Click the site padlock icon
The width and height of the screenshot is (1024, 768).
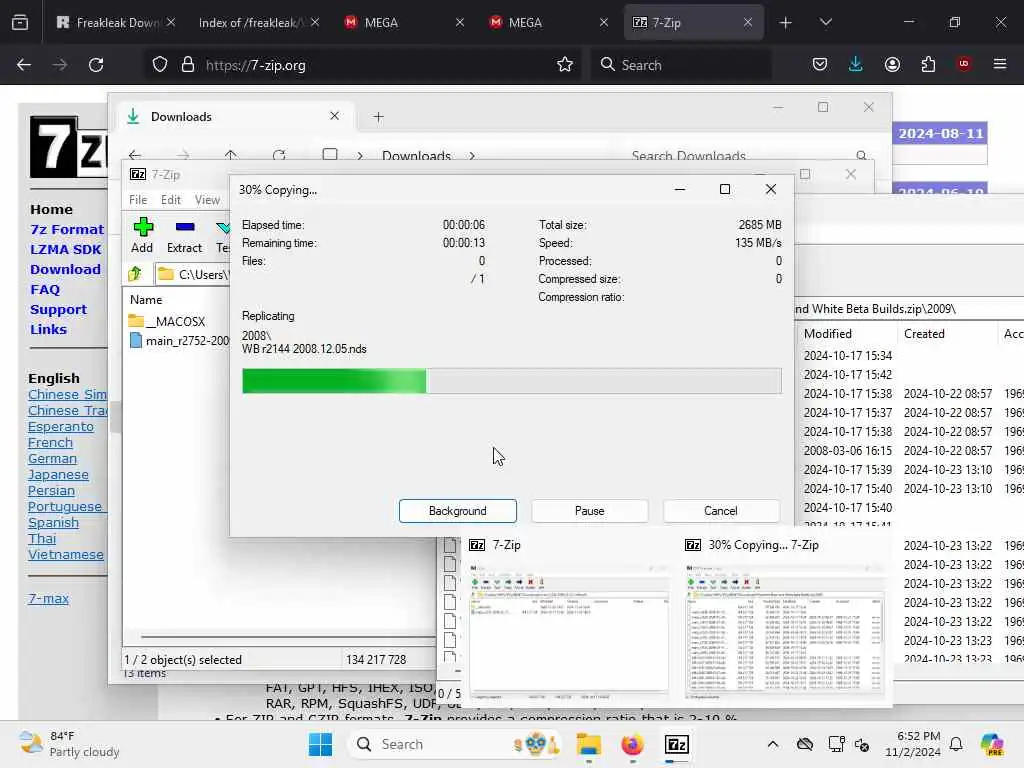point(188,65)
